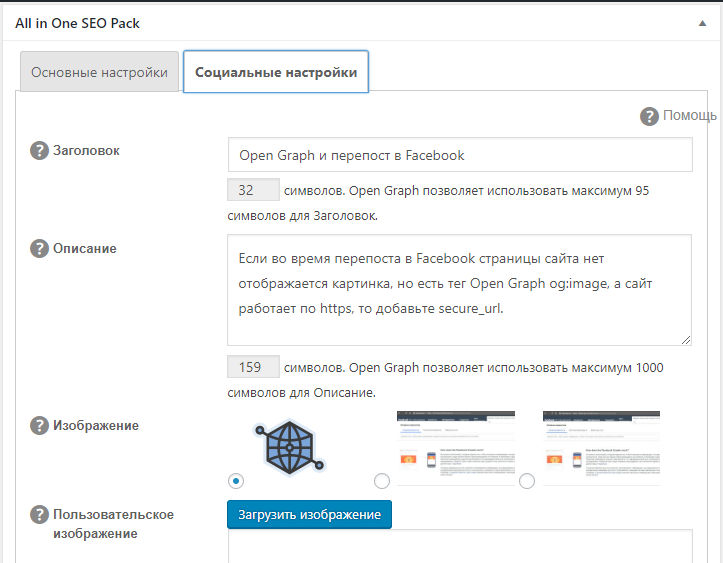Click the rightmost screenshot thumbnail image
The height and width of the screenshot is (563, 723).
point(601,447)
